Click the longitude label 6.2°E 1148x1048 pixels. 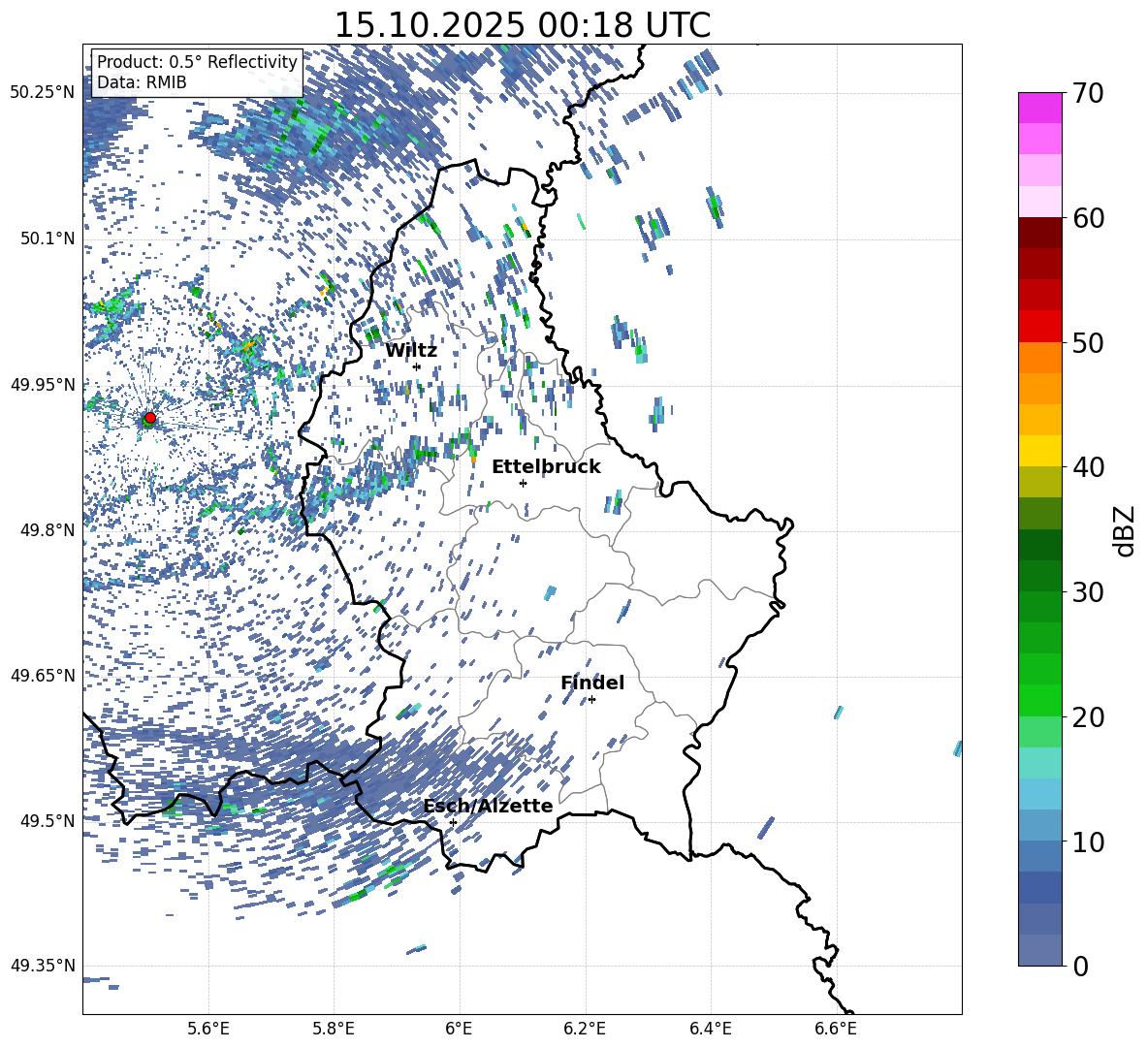[x=585, y=1029]
